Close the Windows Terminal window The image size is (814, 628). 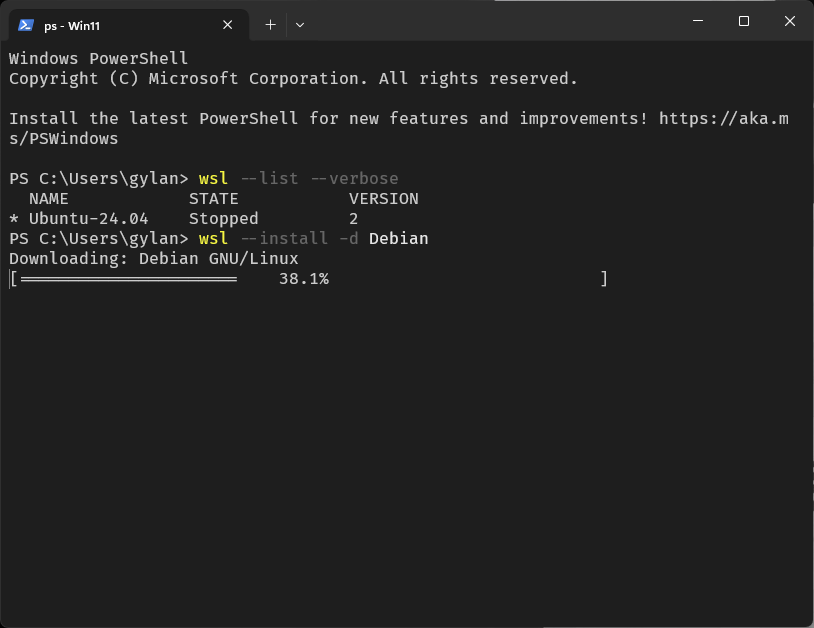tap(790, 21)
